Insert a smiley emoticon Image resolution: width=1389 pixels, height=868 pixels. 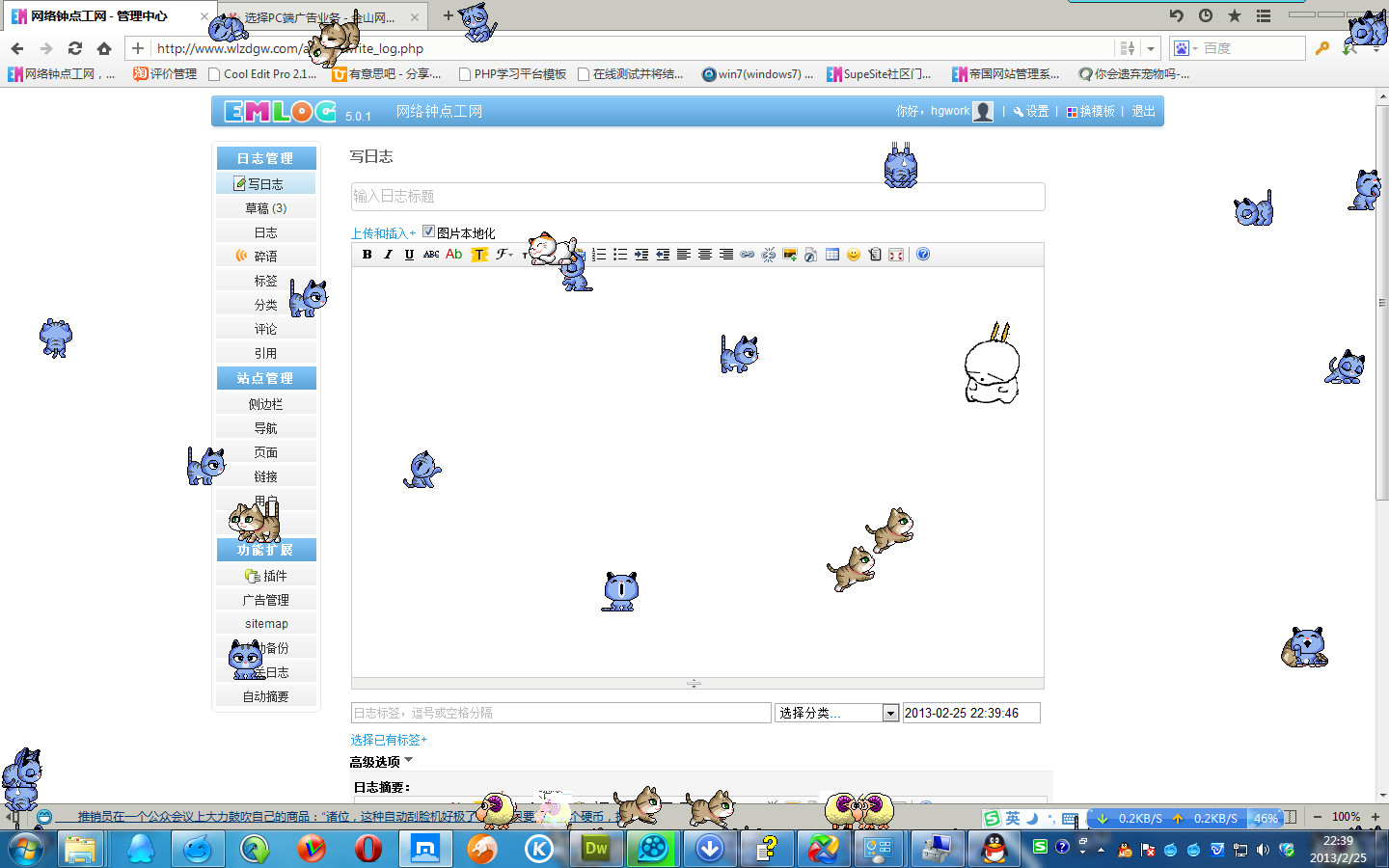coord(854,255)
